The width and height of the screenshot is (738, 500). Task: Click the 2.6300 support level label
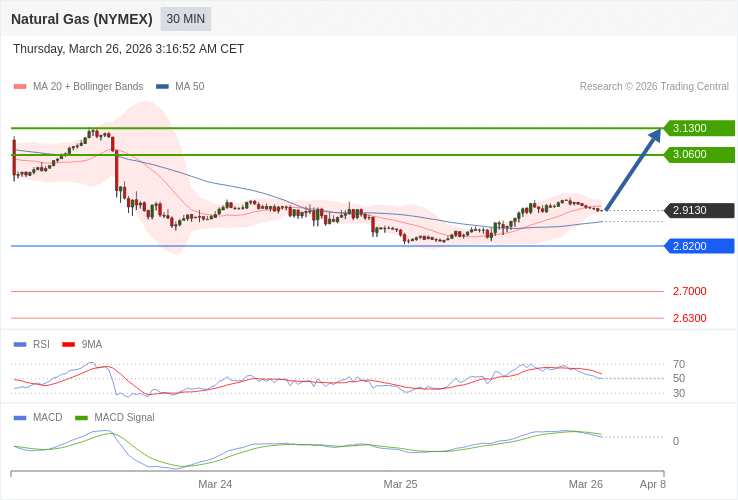click(x=689, y=318)
